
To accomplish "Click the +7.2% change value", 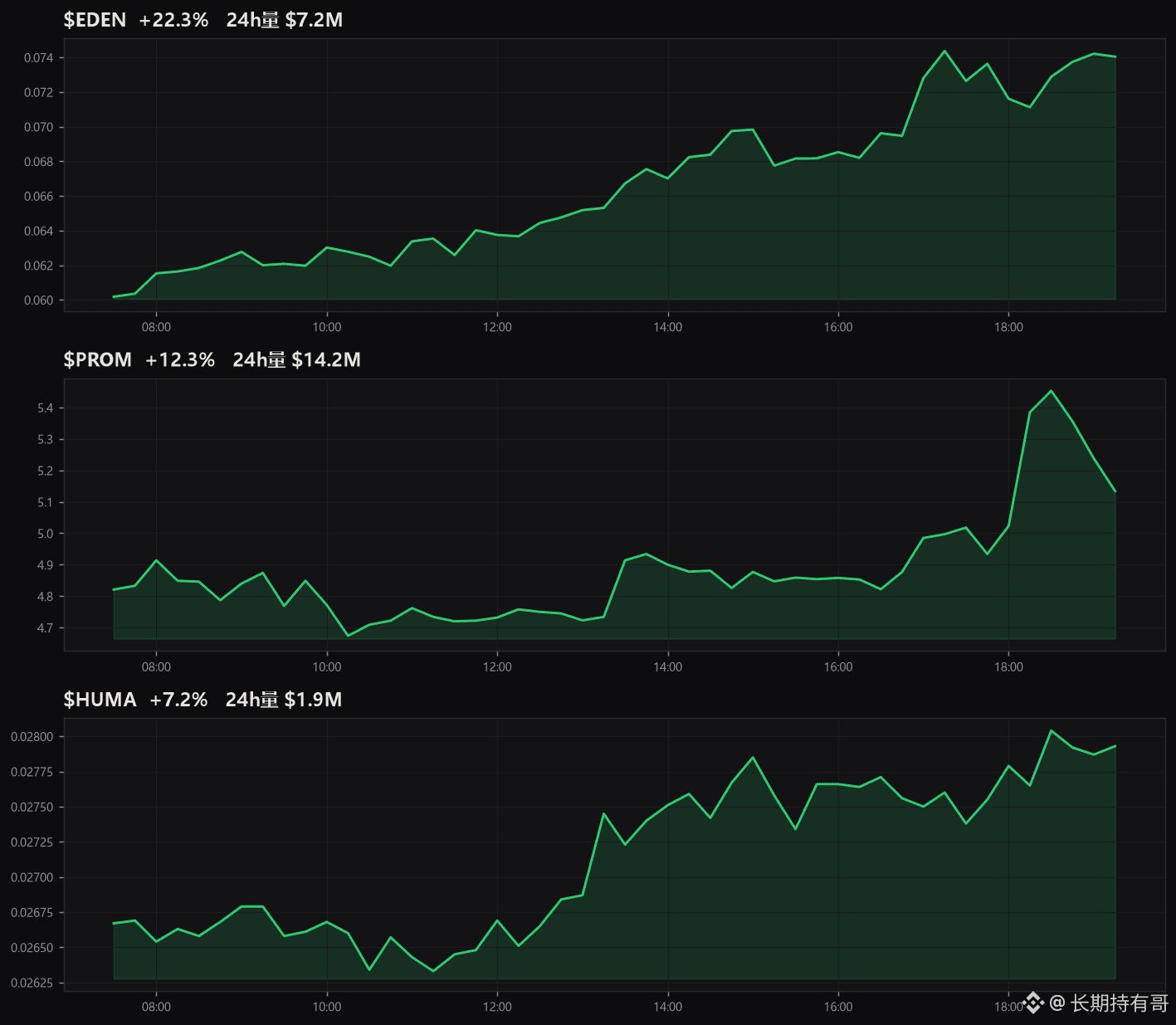I will pyautogui.click(x=178, y=700).
